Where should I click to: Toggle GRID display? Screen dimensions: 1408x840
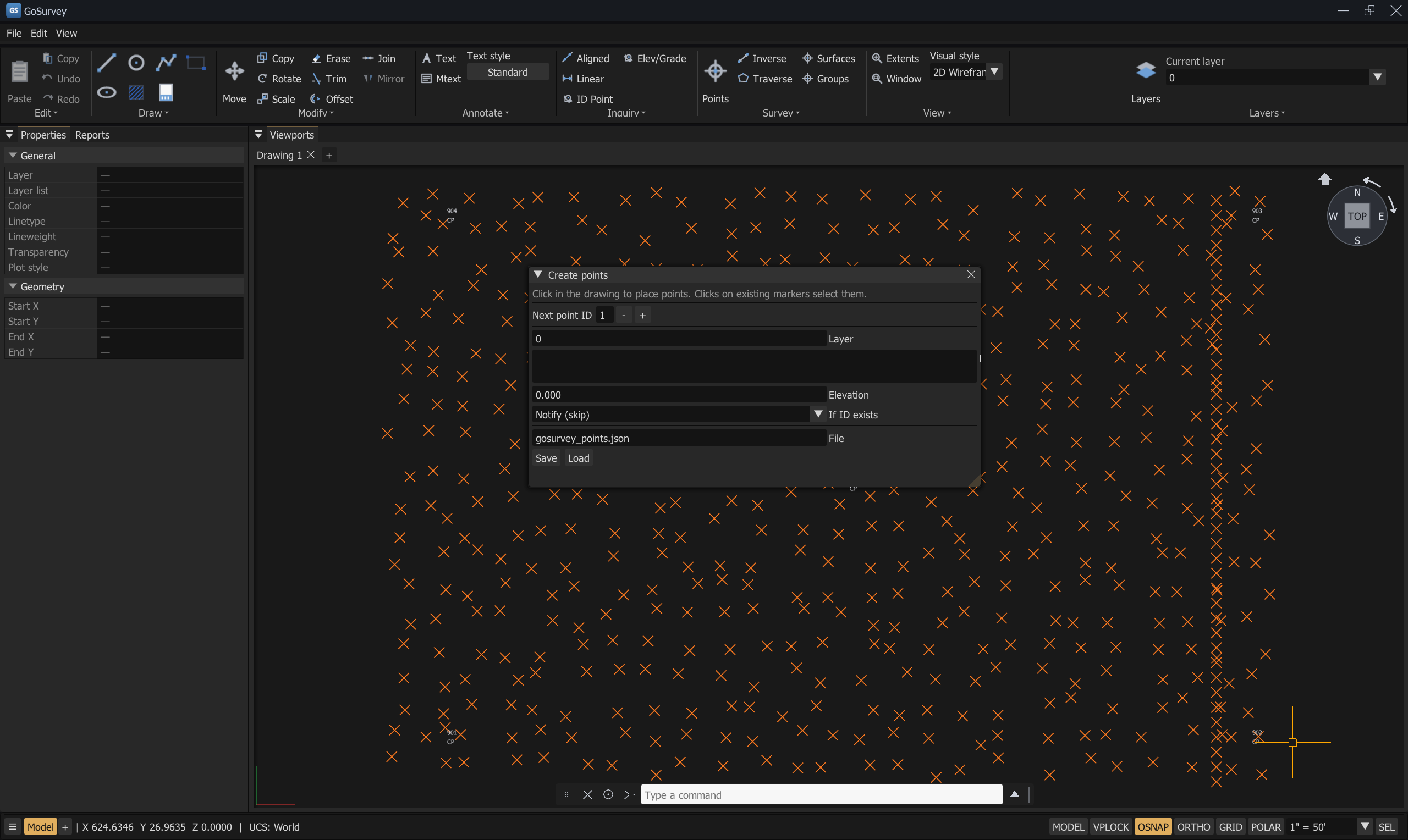1230,826
